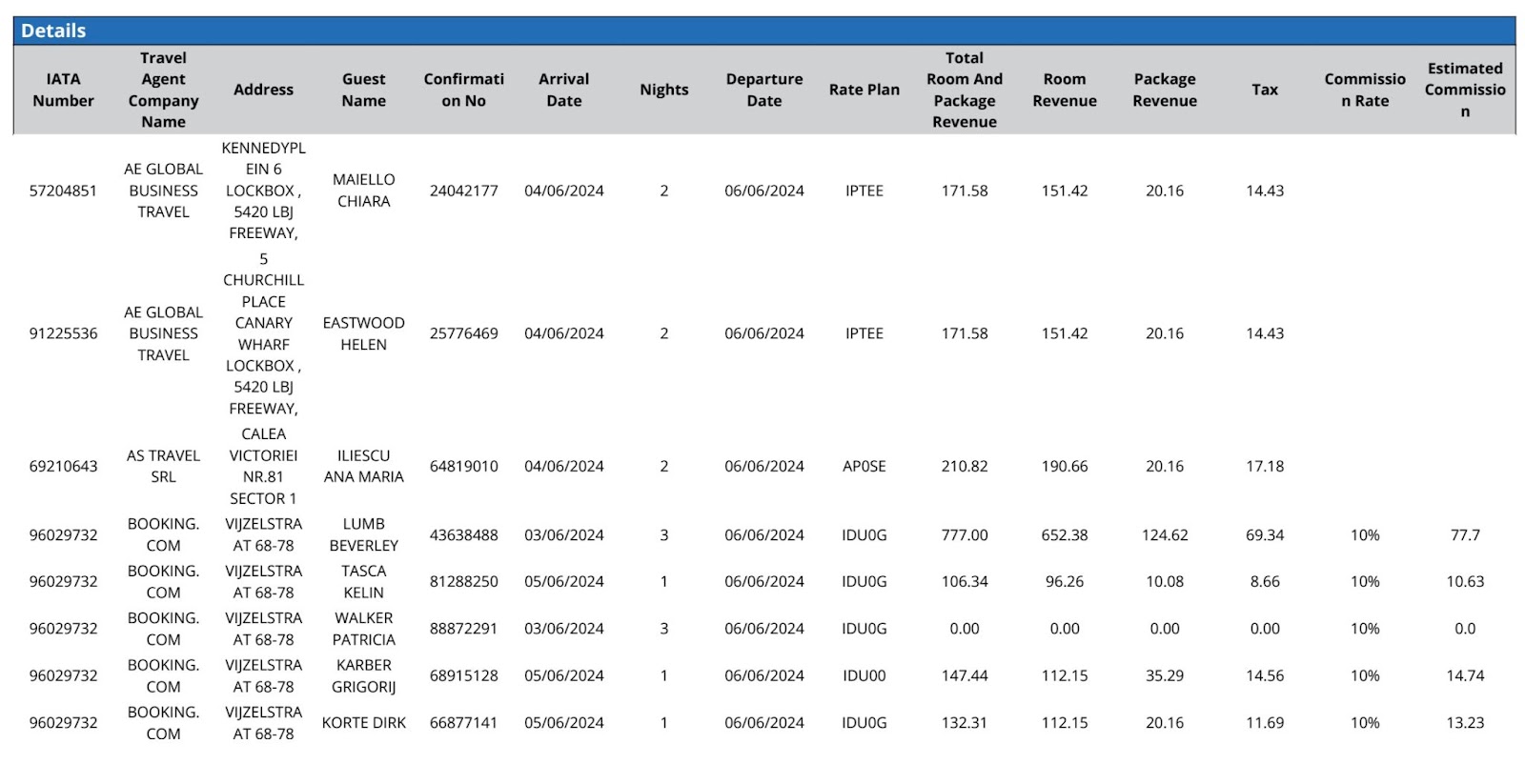The width and height of the screenshot is (1525, 784).
Task: Click the Estimated Commission column header
Action: click(x=1464, y=90)
